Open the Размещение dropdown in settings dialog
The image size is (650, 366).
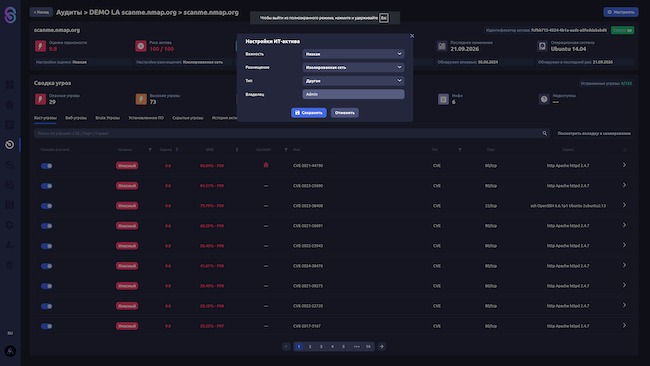tap(353, 67)
